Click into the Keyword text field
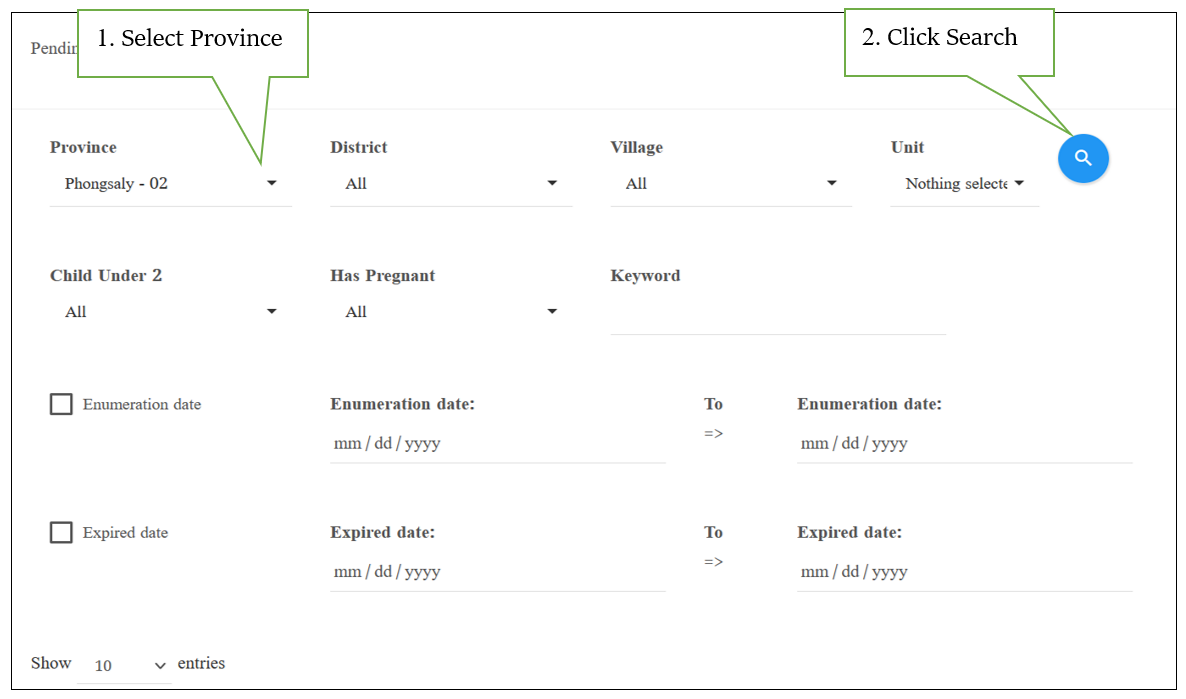Viewport: 1186px width, 699px height. pos(778,313)
